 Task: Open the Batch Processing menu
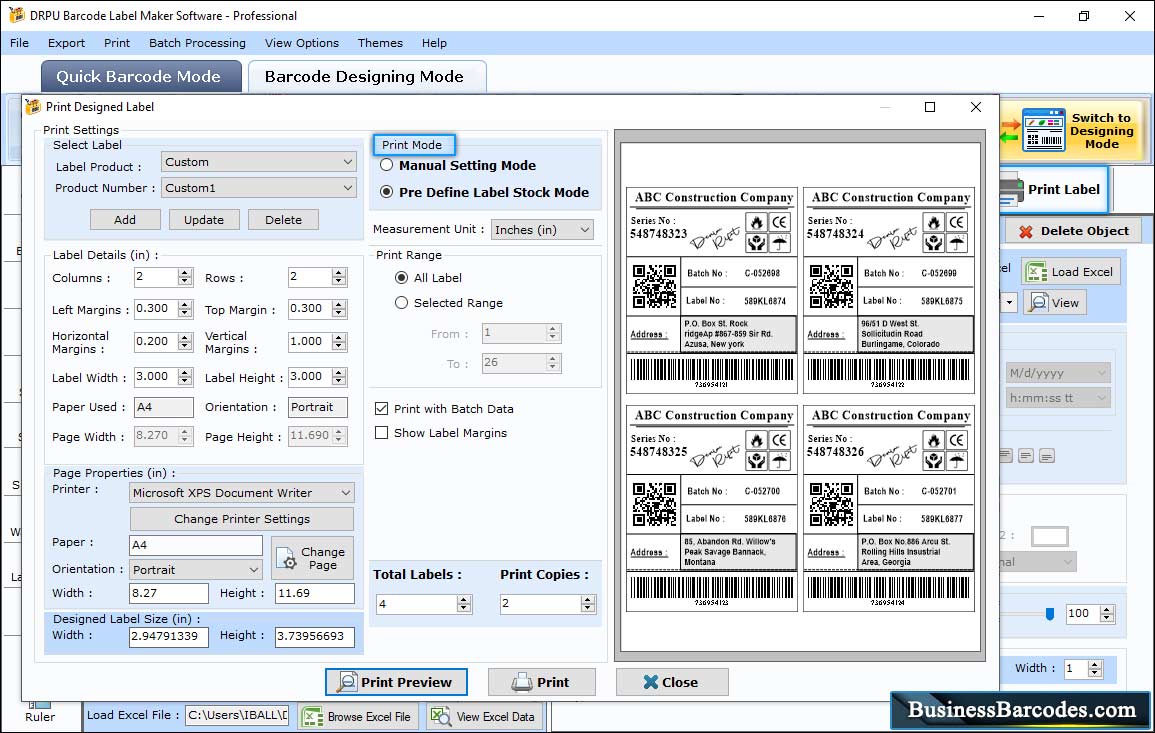click(197, 43)
